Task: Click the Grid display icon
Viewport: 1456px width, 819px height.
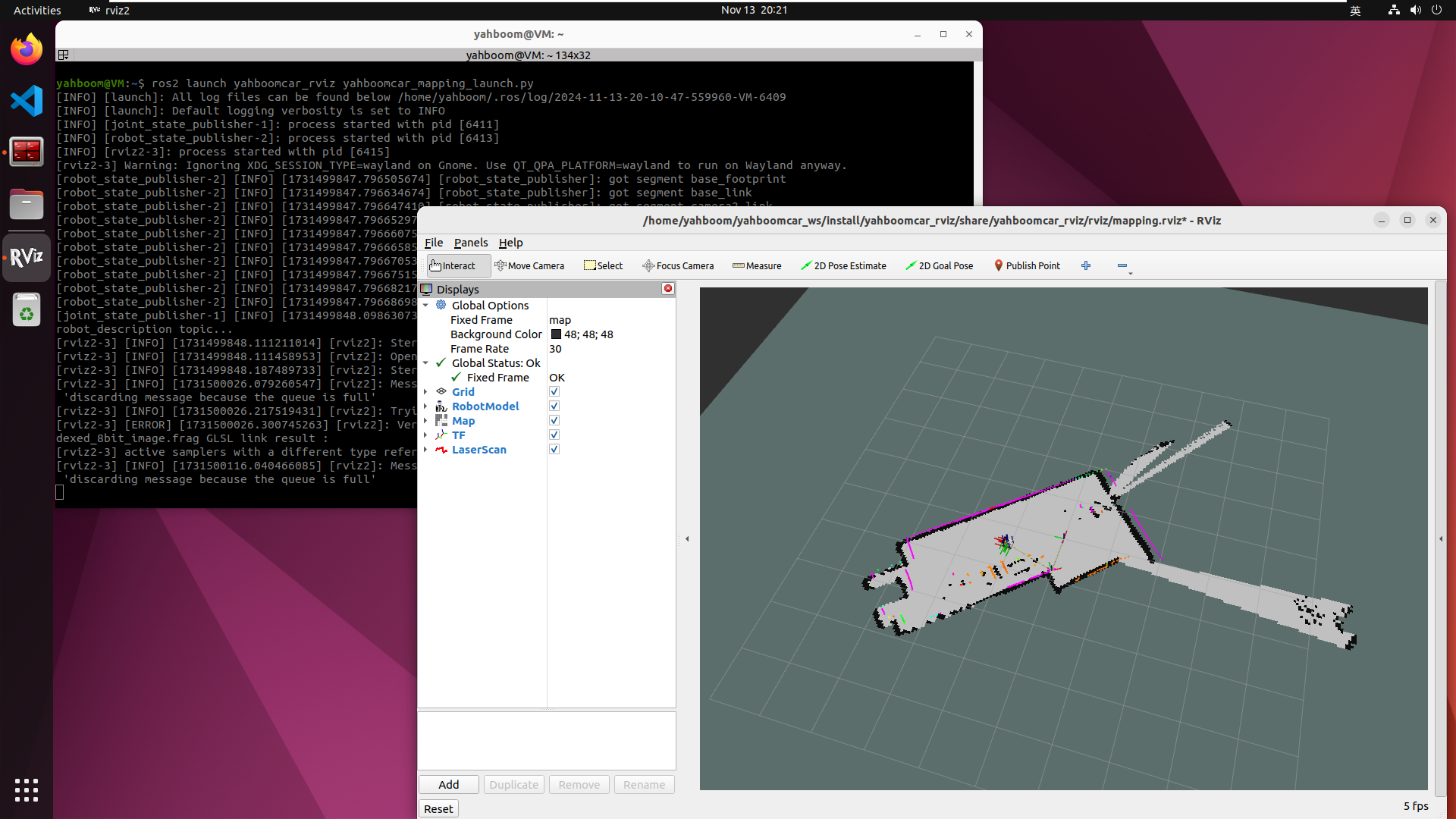Action: pyautogui.click(x=441, y=391)
